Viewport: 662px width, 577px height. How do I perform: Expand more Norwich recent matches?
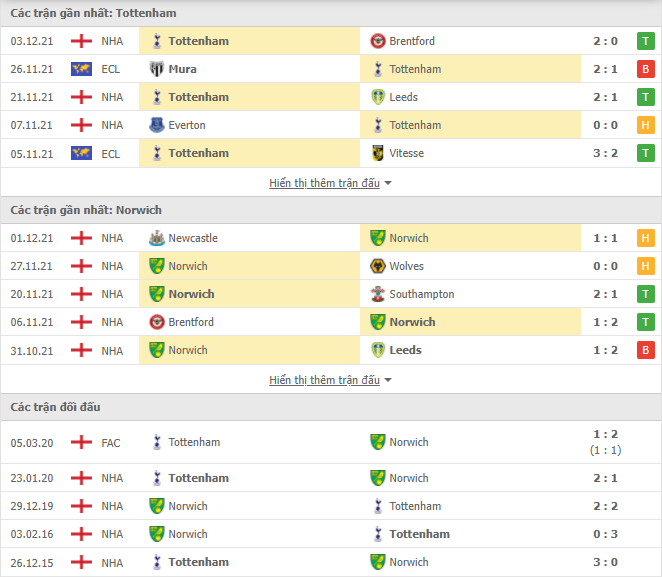point(330,380)
